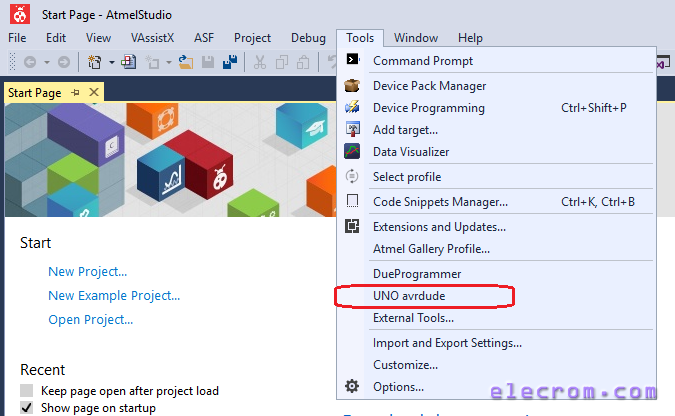Open the Help menu
This screenshot has width=675, height=416.
470,38
